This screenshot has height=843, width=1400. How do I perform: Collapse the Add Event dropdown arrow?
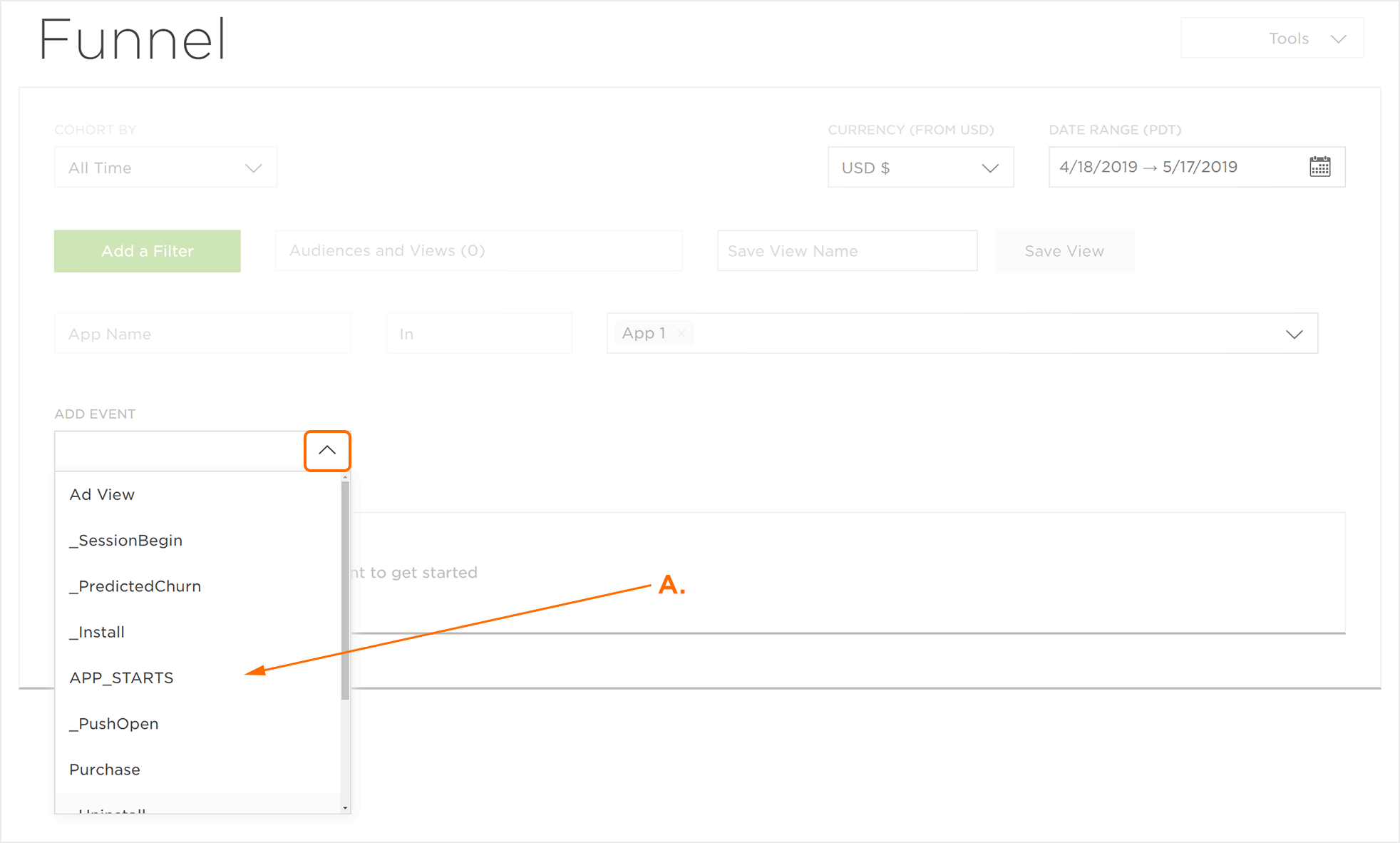click(327, 451)
